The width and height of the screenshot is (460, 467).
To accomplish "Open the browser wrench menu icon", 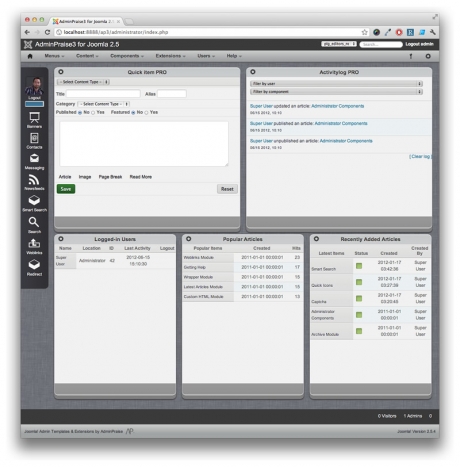I will click(433, 32).
